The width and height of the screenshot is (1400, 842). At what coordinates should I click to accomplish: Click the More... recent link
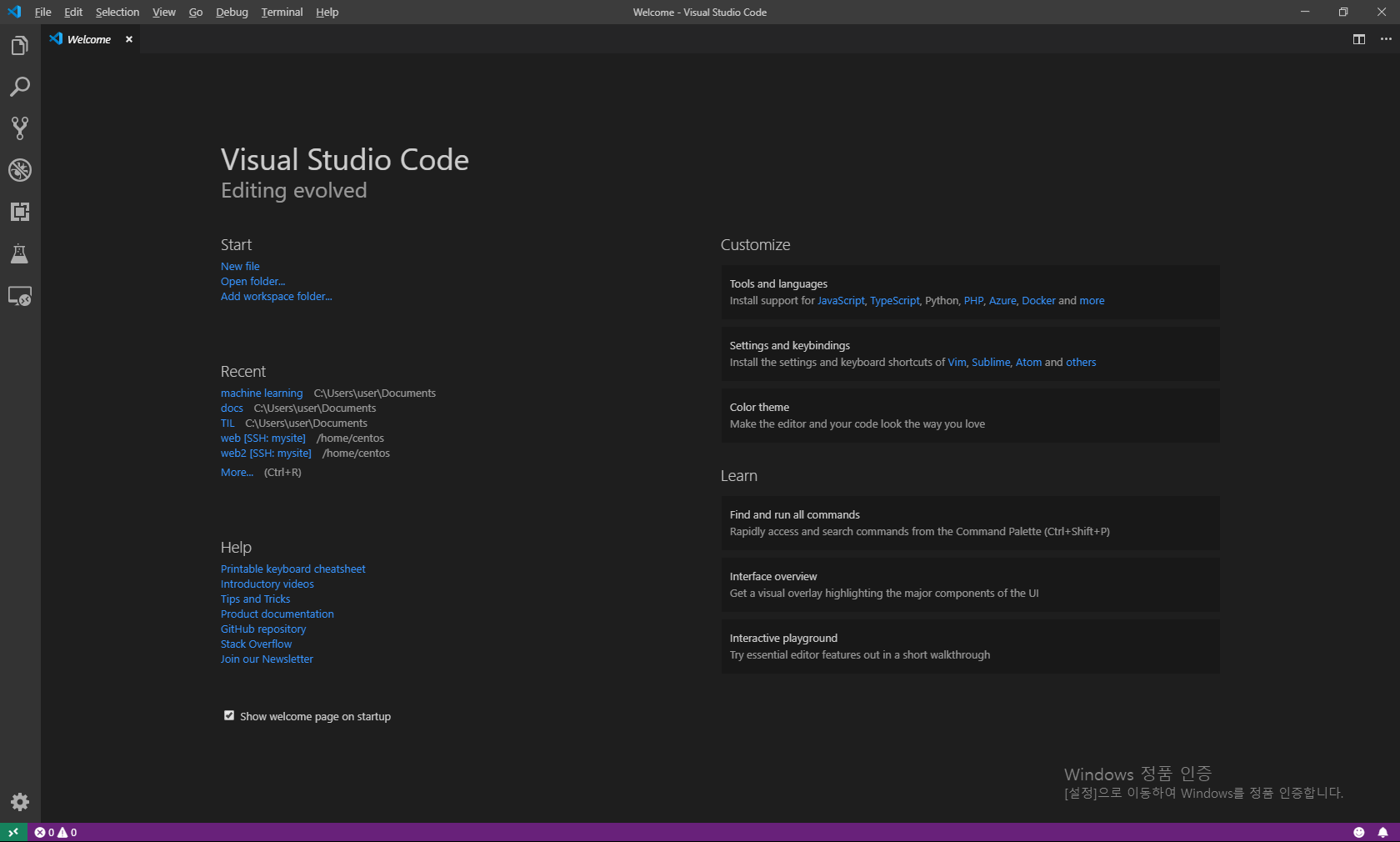click(x=237, y=472)
